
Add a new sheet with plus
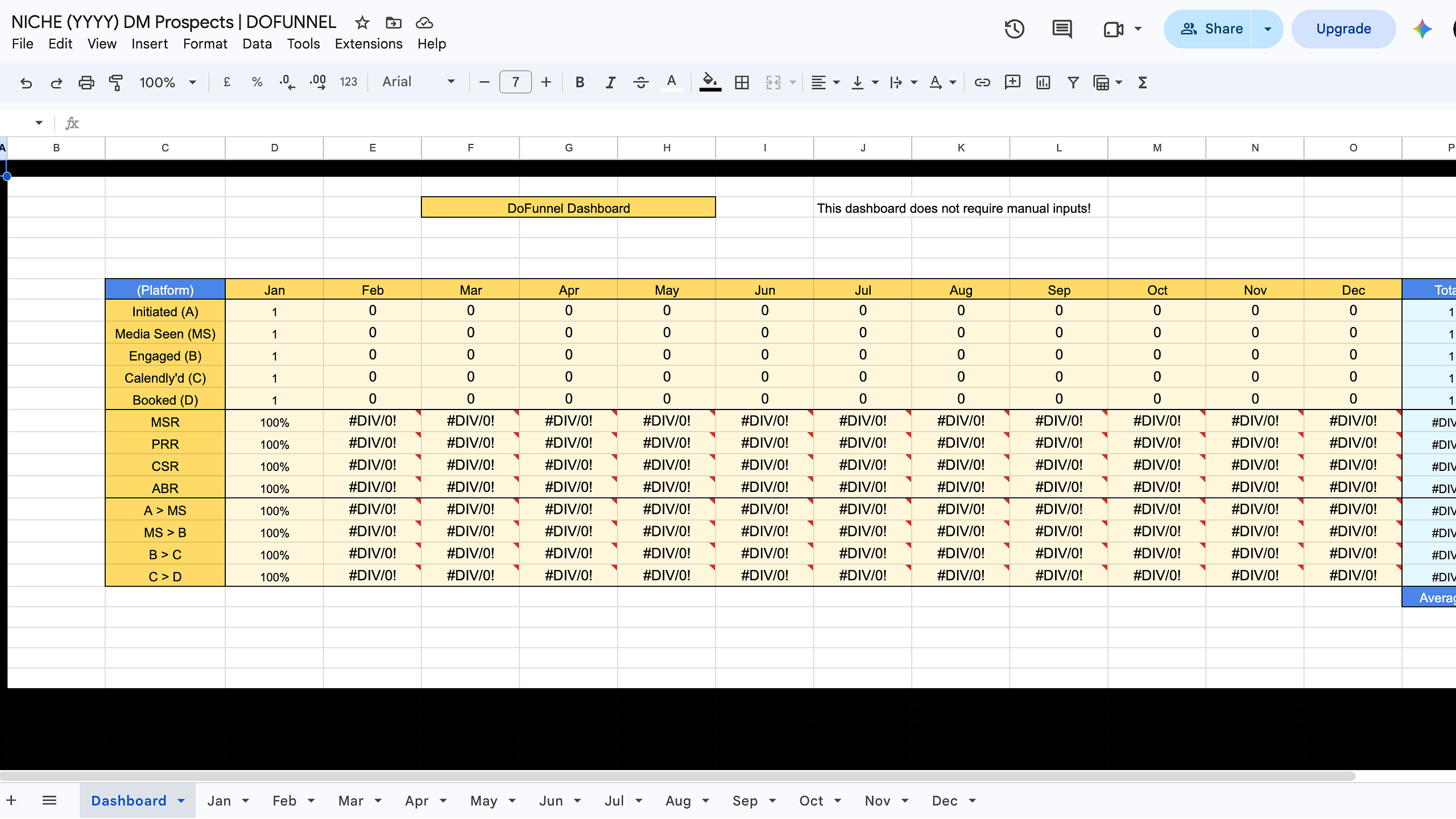click(11, 800)
